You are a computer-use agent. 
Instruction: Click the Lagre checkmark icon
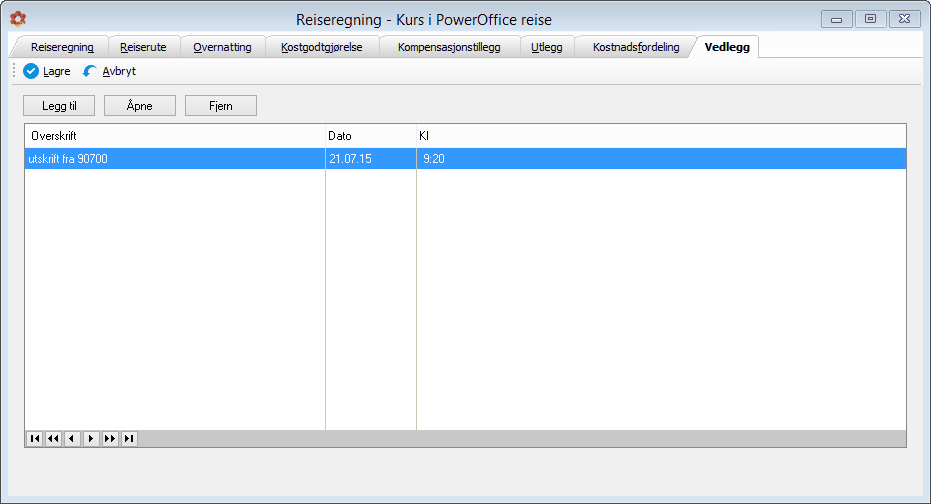31,71
